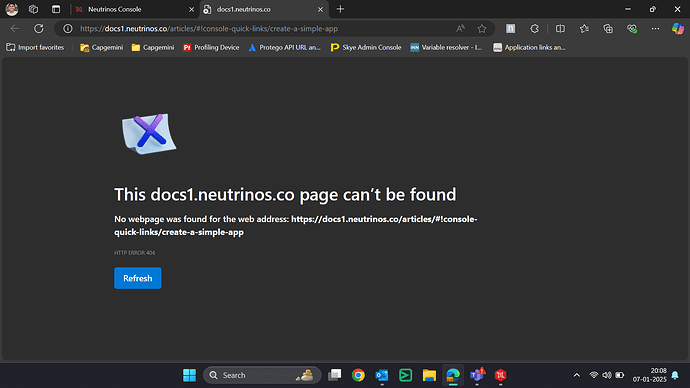Open the green terminal app on the taskbar
The image size is (690, 388).
405,375
